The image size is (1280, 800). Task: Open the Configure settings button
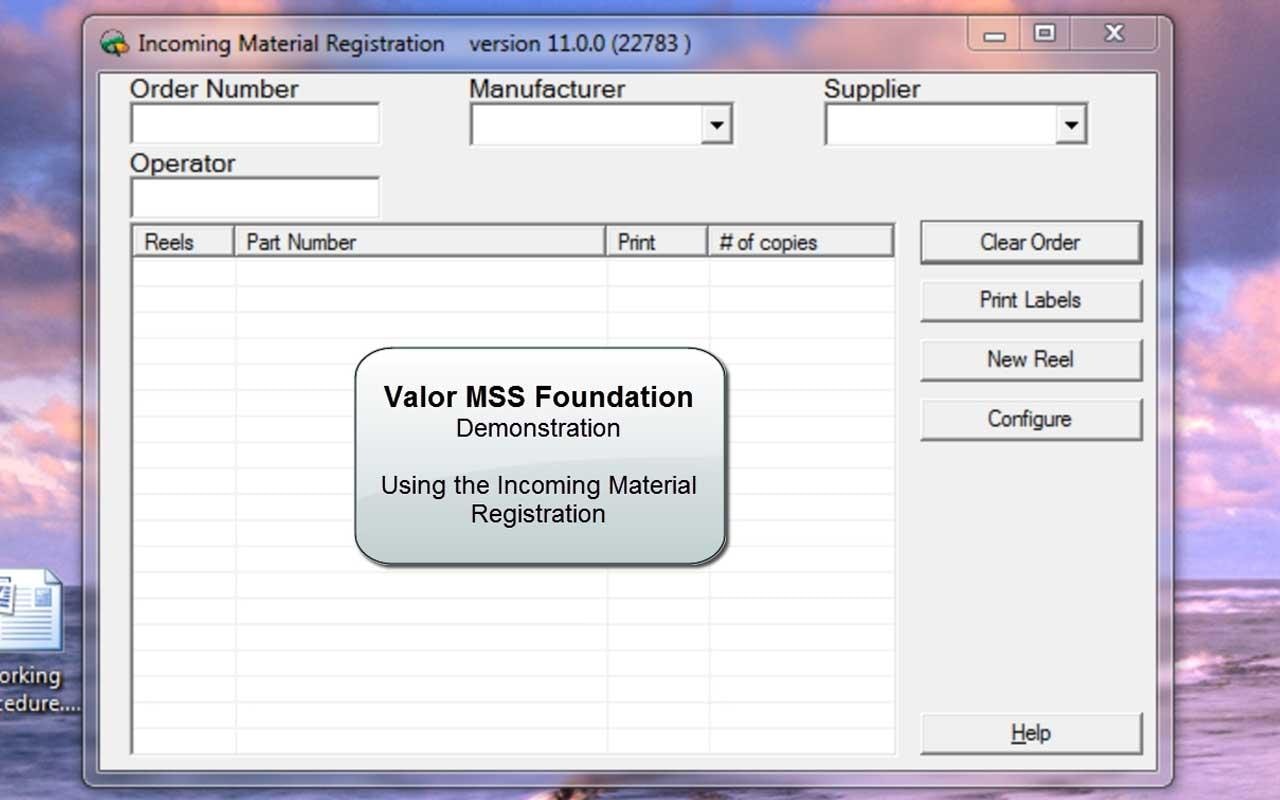1031,419
